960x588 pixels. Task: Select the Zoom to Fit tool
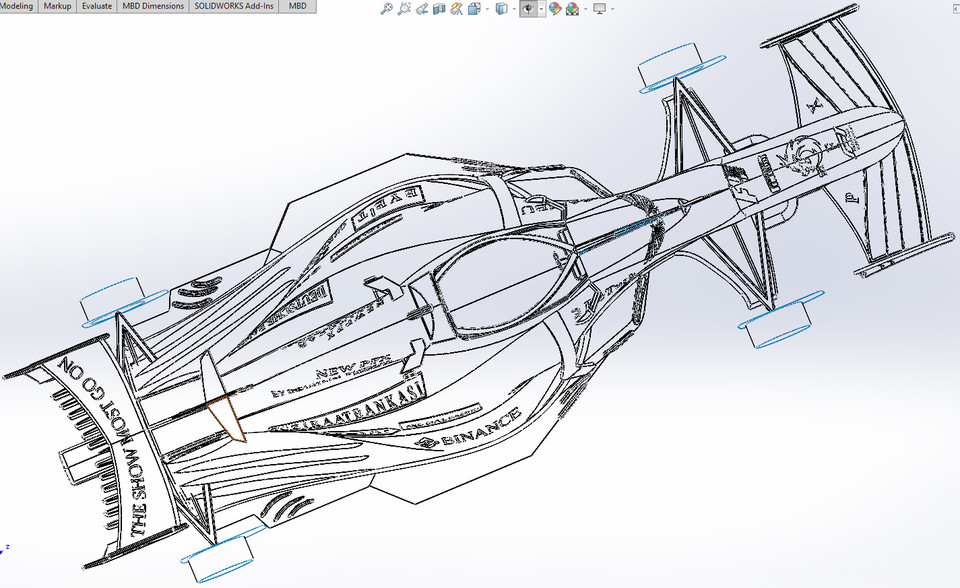click(x=386, y=8)
